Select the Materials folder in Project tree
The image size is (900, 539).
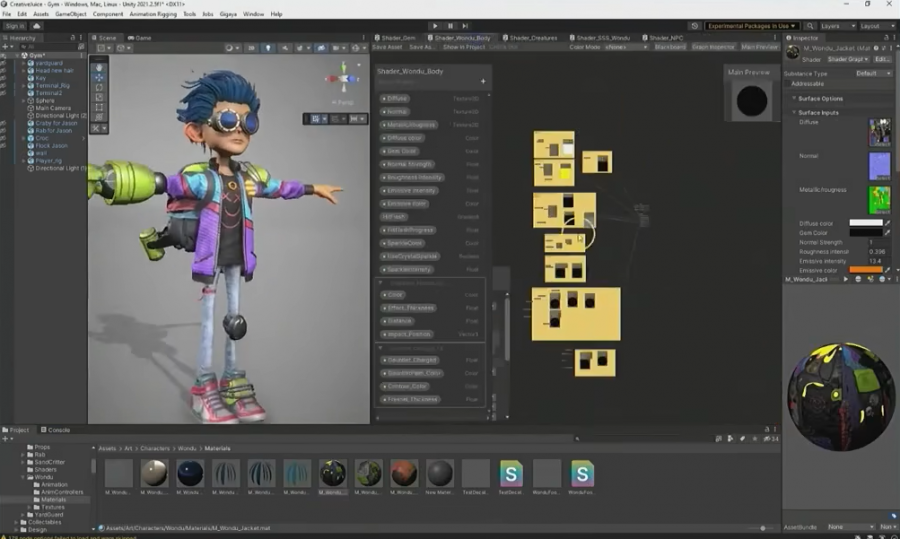(53, 499)
